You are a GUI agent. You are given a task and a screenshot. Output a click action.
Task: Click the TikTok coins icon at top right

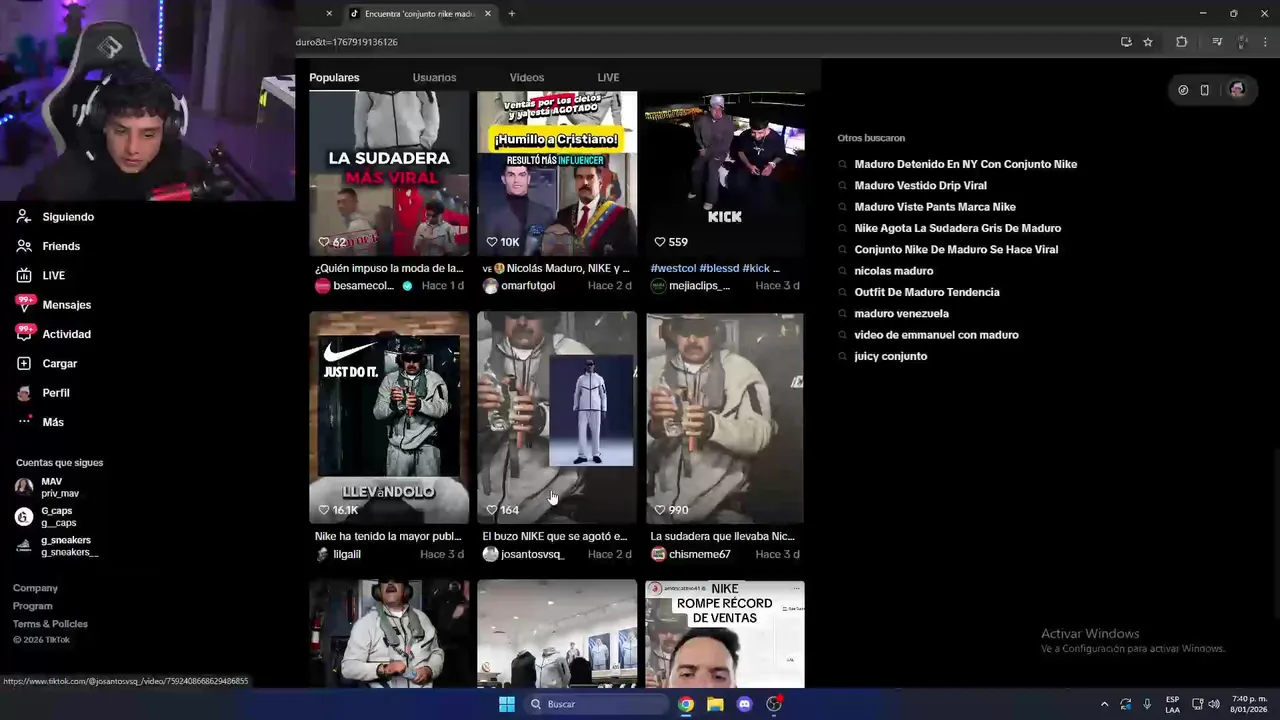click(x=1183, y=90)
